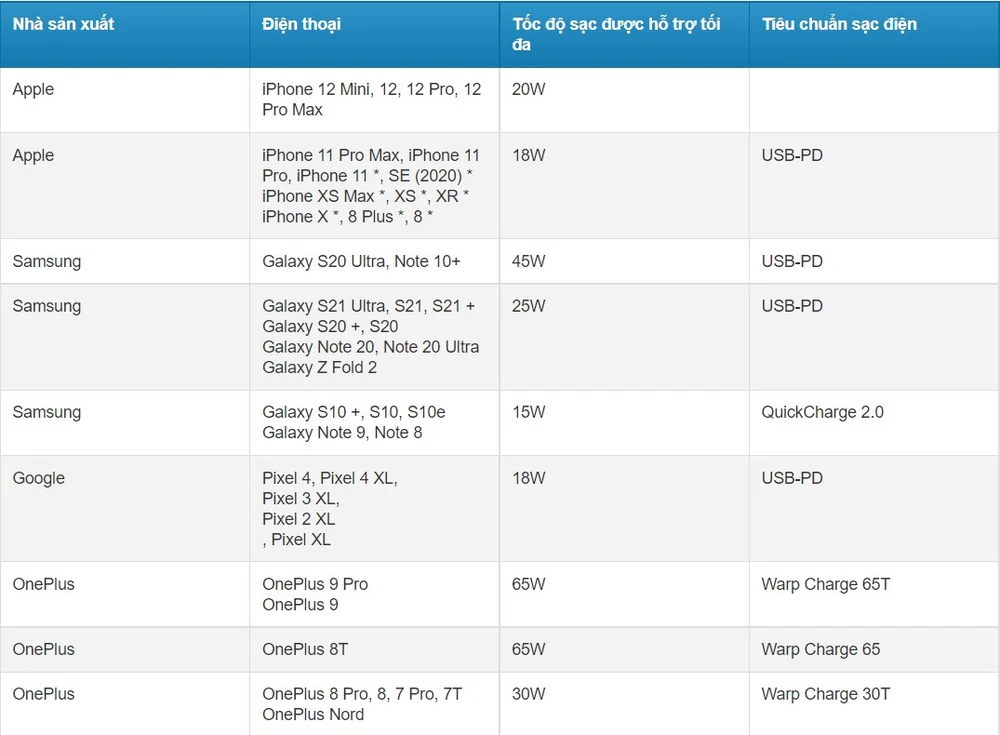Click the Warp Charge 65T cell

coord(825,584)
